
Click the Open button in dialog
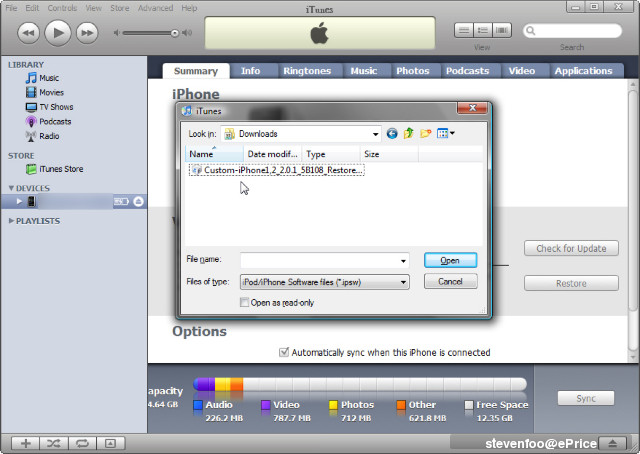450,260
